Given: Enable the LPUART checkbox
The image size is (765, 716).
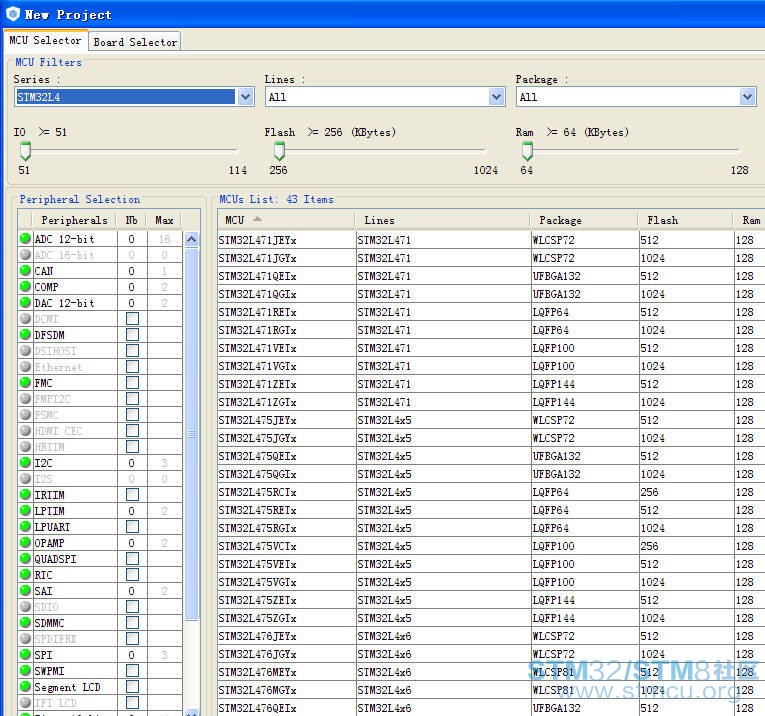Looking at the screenshot, I should point(132,527).
